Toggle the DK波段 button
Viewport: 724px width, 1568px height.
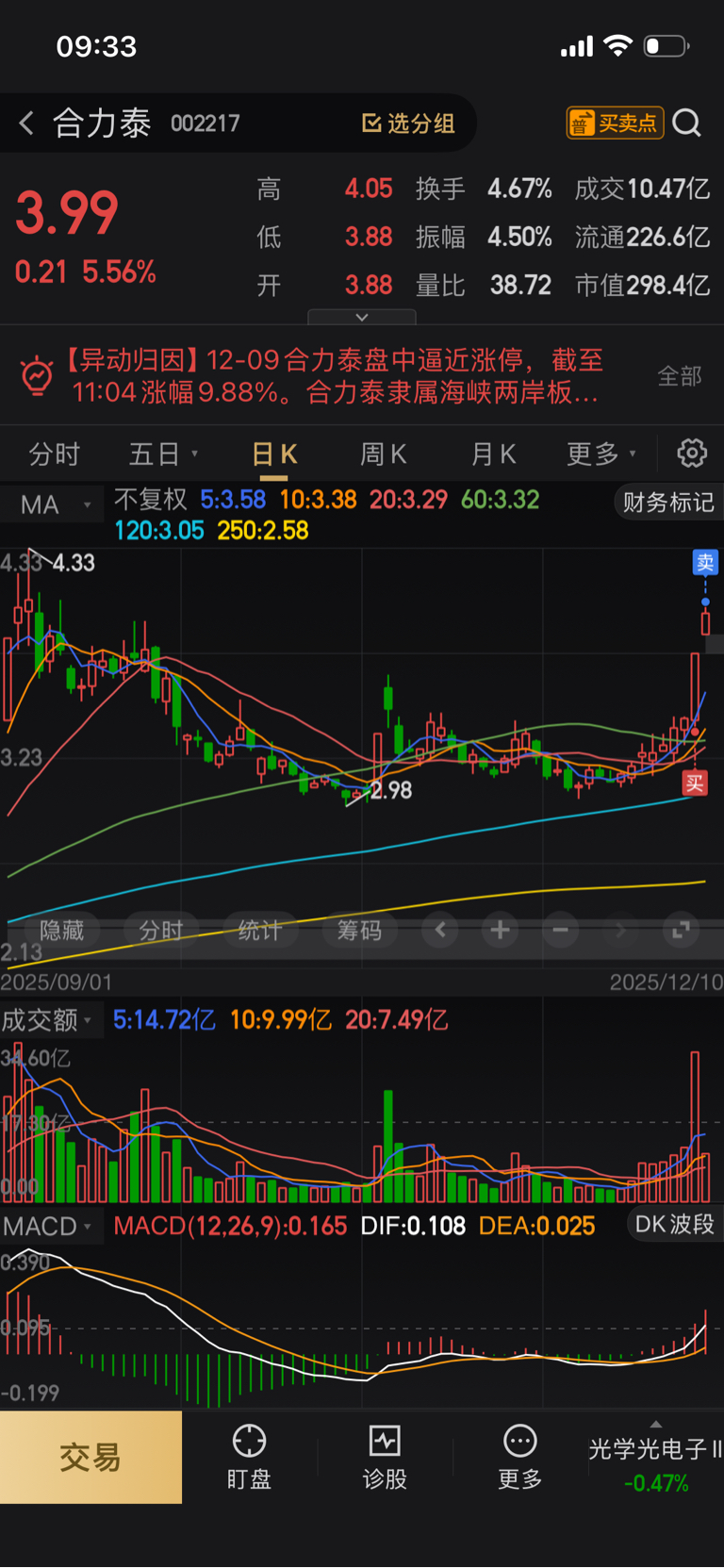pyautogui.click(x=674, y=1225)
